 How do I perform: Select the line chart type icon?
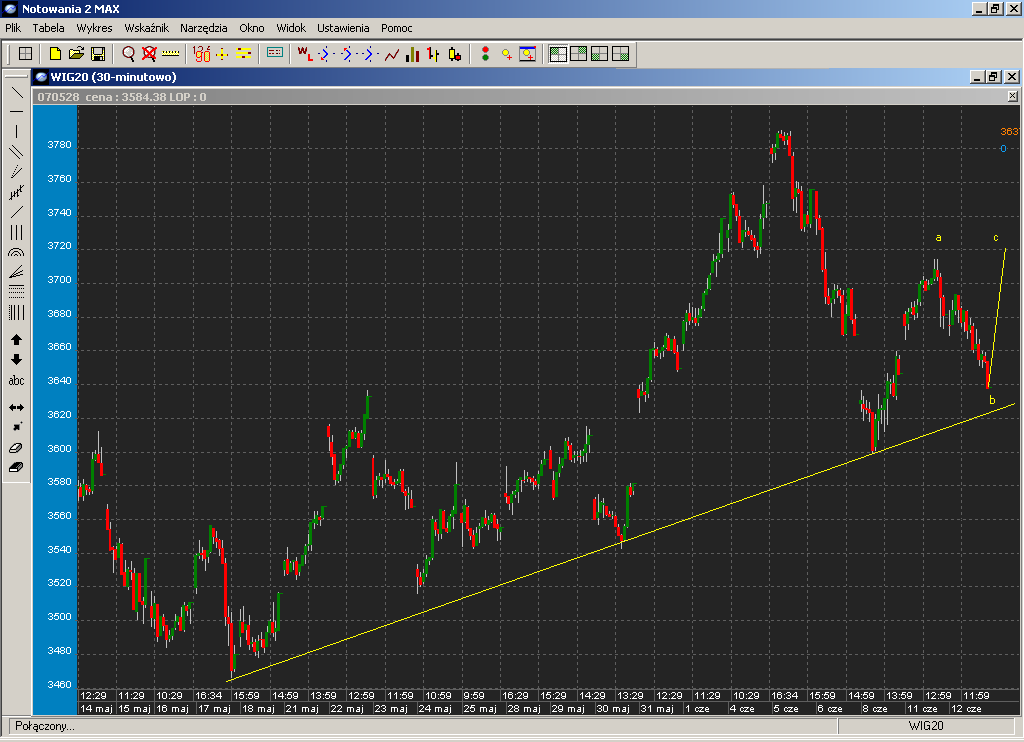point(392,54)
